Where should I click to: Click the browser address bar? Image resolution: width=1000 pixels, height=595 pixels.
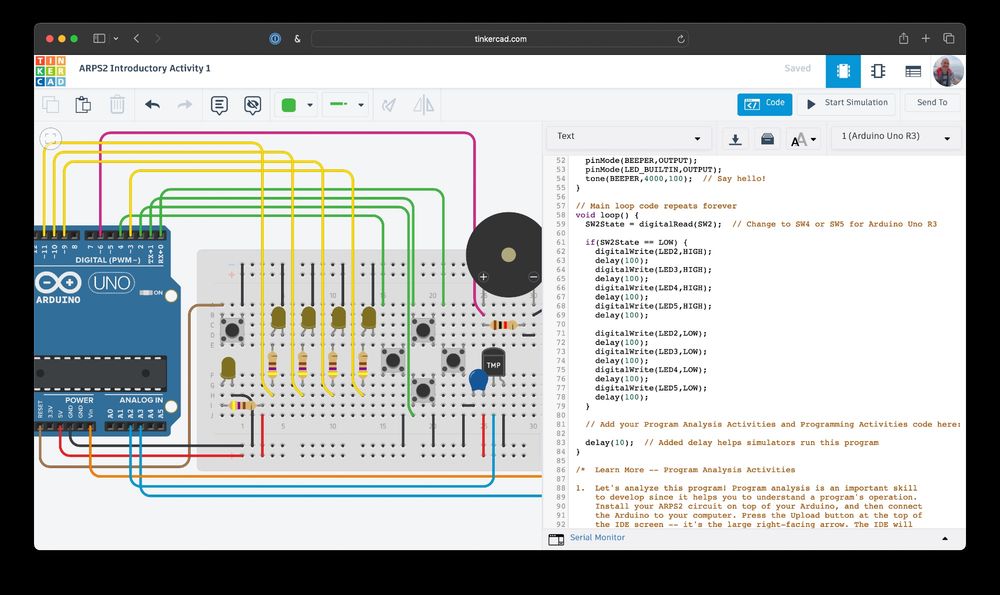click(500, 38)
